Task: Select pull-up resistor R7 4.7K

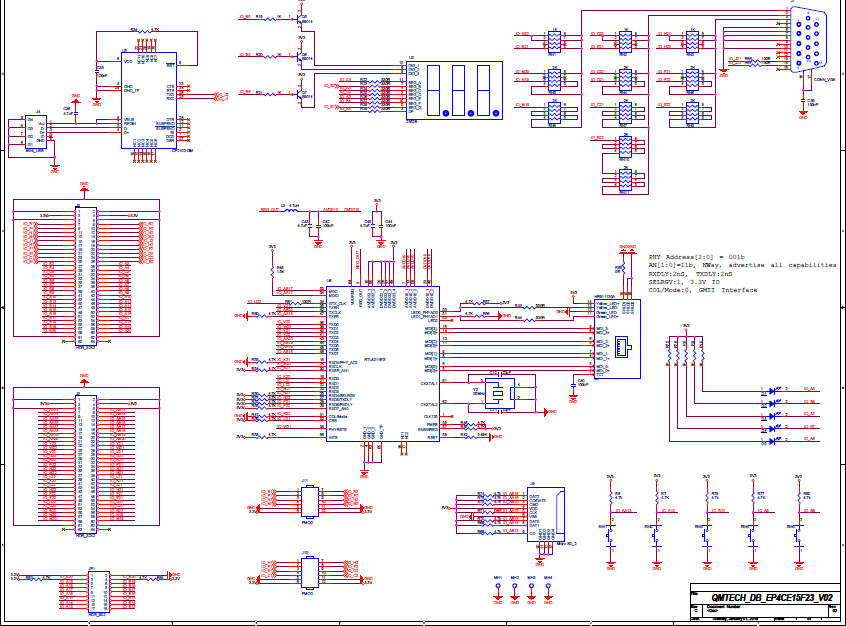Action: point(657,496)
